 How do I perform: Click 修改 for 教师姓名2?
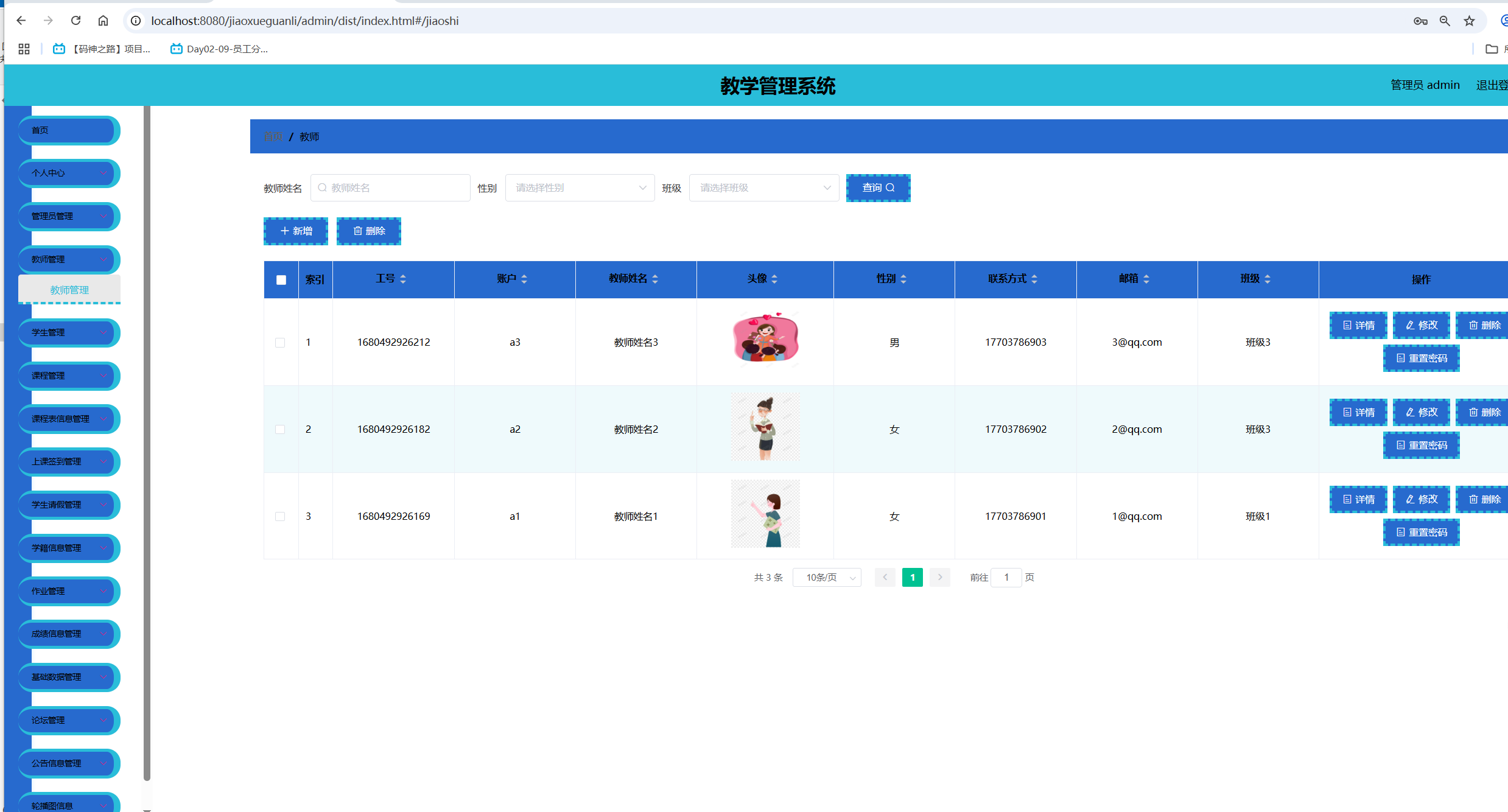pos(1422,413)
